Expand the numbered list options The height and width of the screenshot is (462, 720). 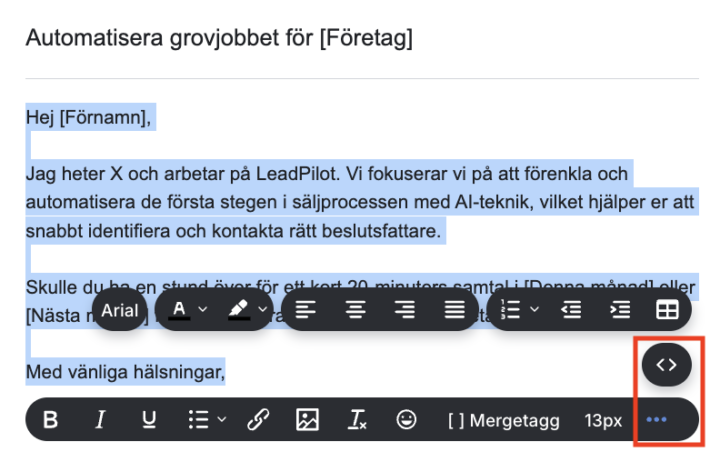tap(521, 310)
